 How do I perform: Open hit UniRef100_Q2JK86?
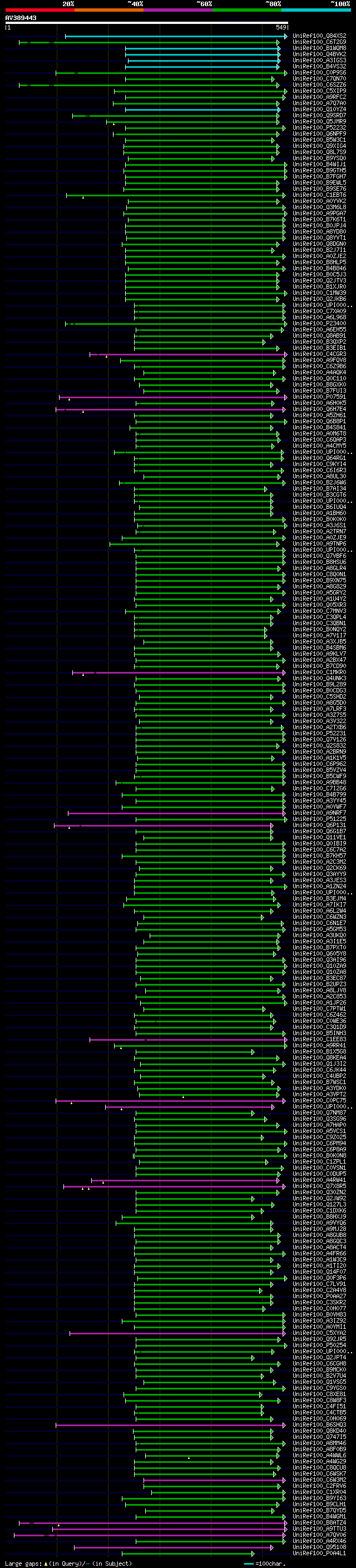click(319, 299)
